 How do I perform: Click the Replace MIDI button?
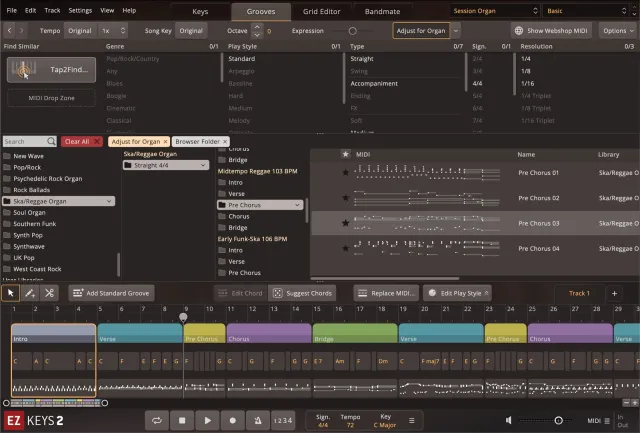point(386,293)
